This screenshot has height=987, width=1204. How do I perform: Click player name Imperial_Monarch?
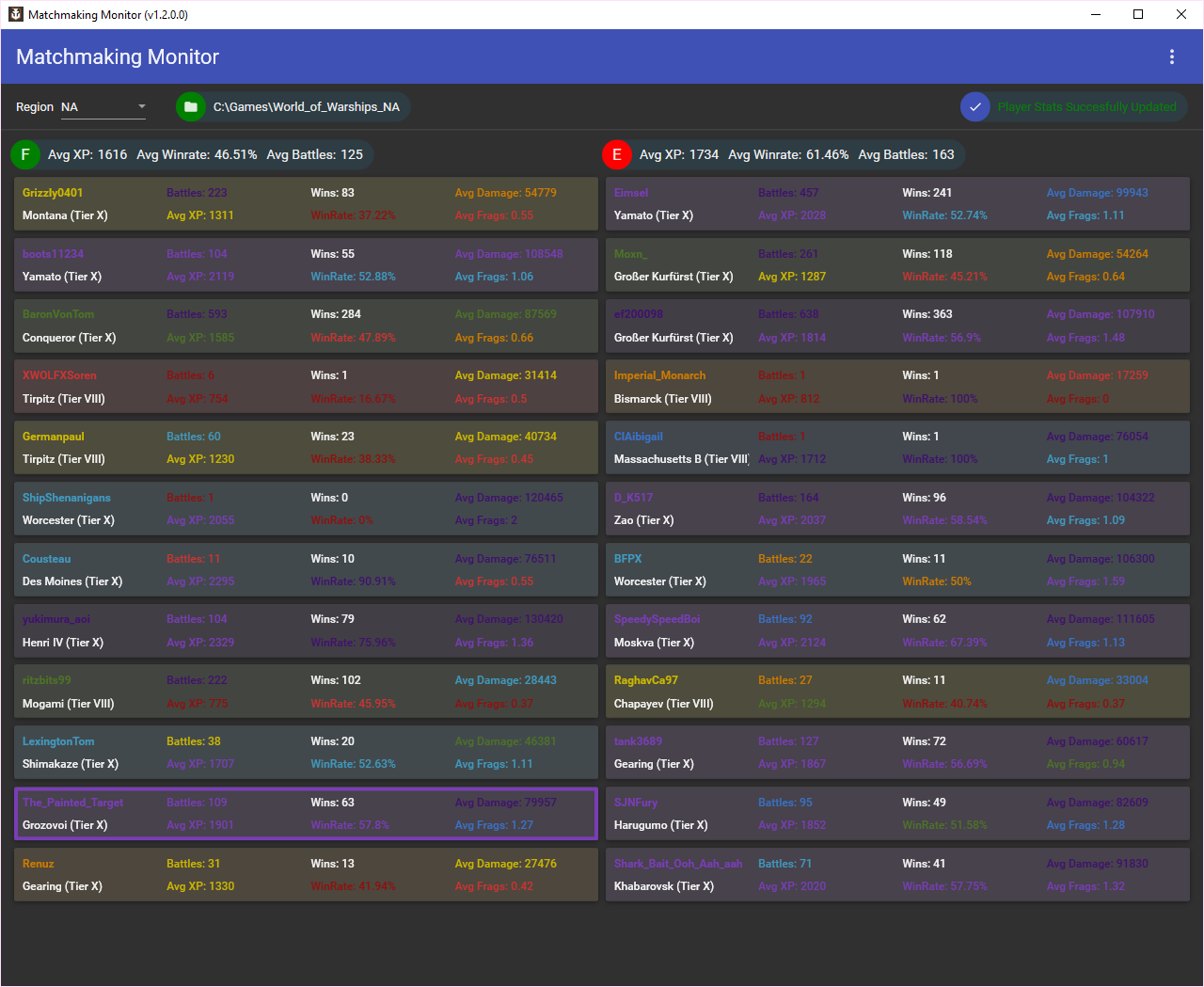(659, 375)
